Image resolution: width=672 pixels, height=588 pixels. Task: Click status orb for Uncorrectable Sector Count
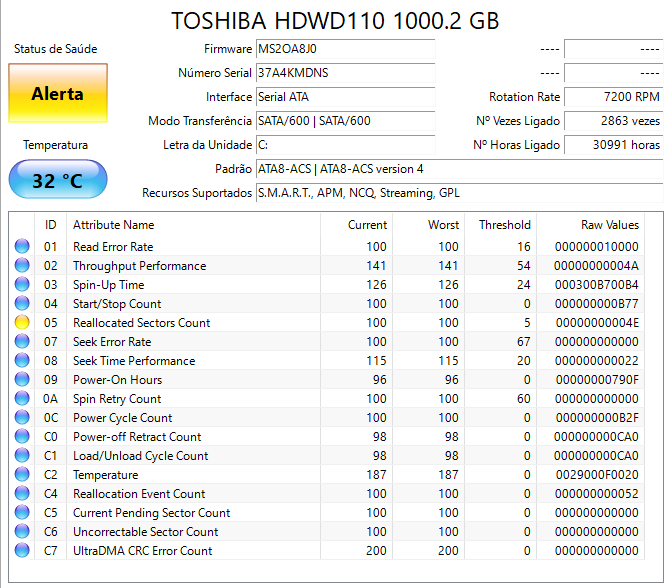pos(22,531)
